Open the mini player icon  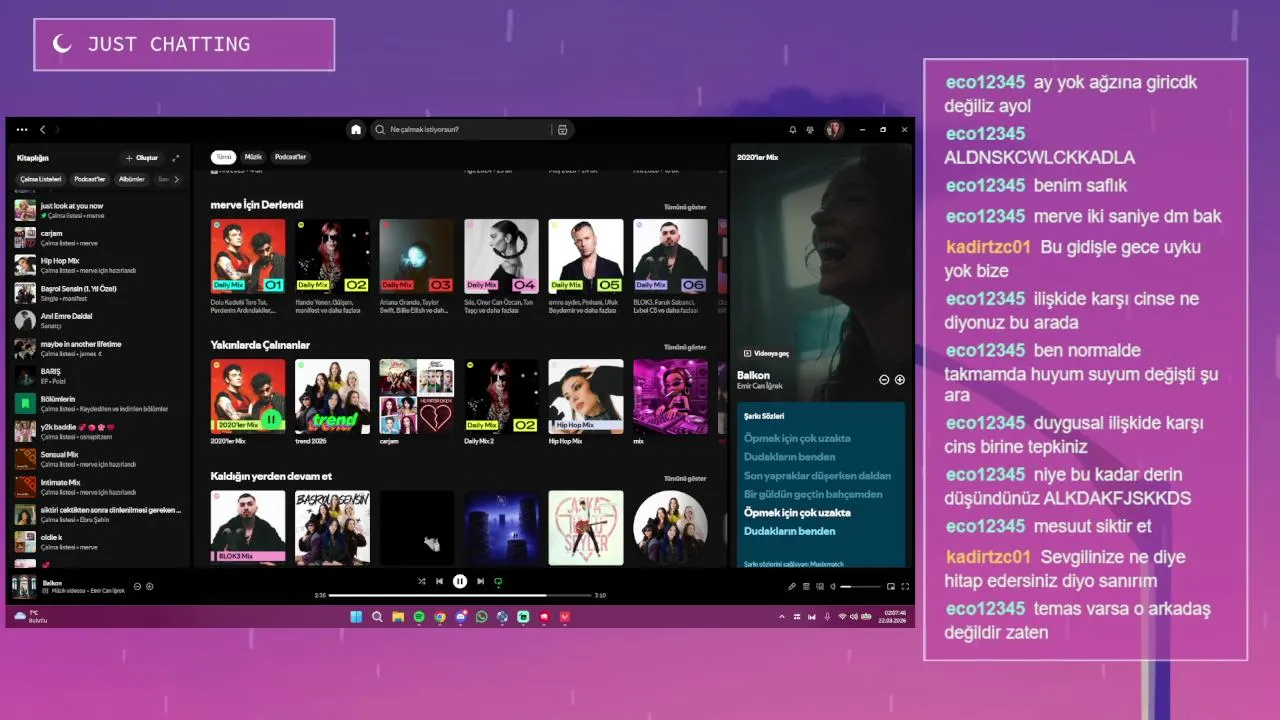click(x=891, y=587)
